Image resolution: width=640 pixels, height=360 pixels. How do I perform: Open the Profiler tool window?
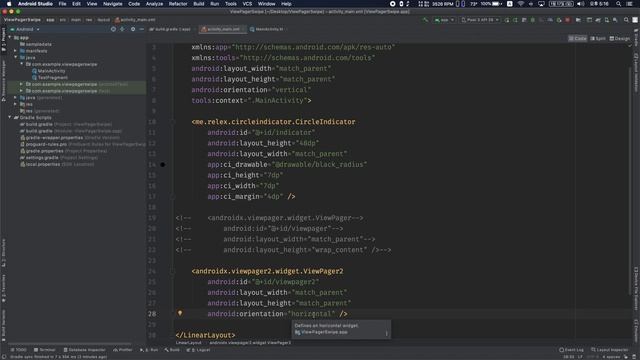(123, 350)
